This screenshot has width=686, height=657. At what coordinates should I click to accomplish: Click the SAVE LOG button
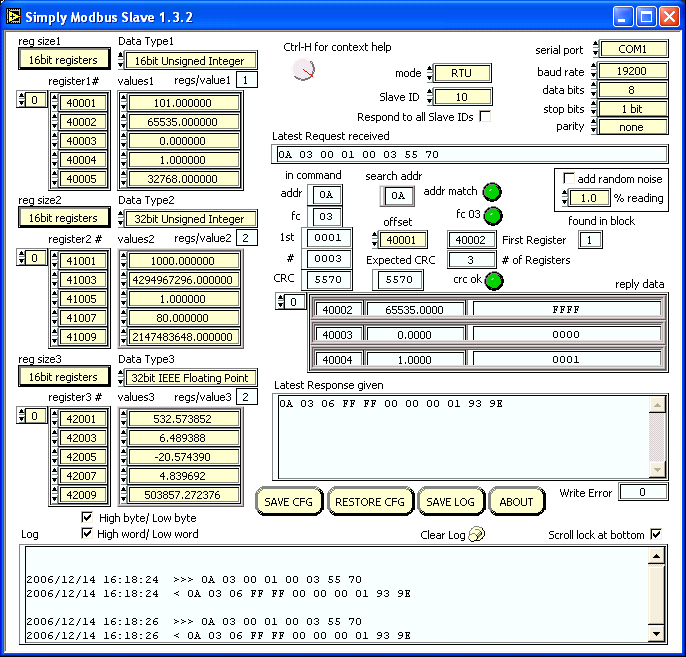(x=451, y=501)
